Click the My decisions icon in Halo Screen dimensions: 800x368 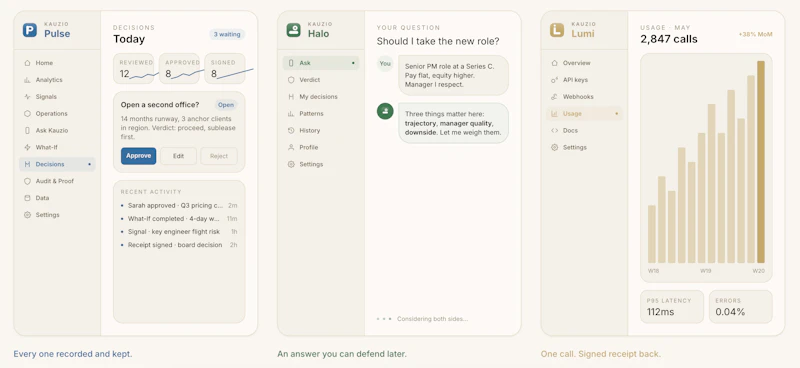[x=291, y=96]
